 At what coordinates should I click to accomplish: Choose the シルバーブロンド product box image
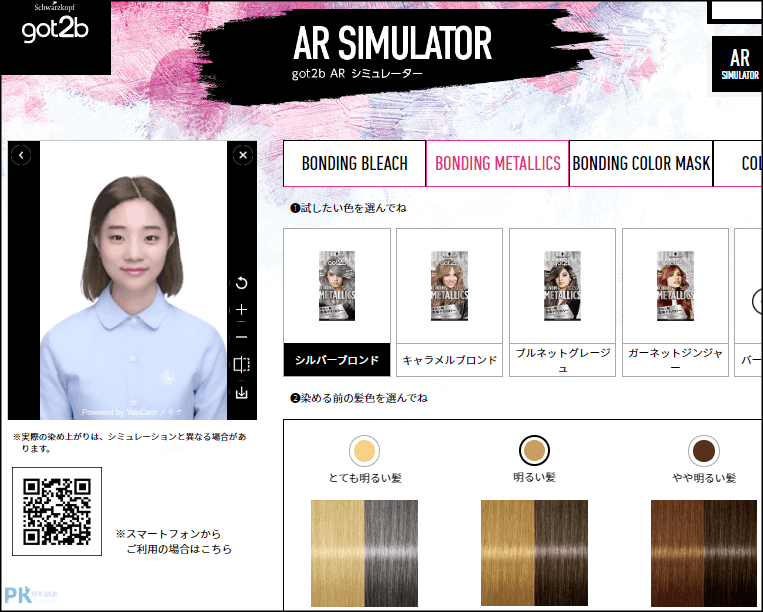point(337,286)
